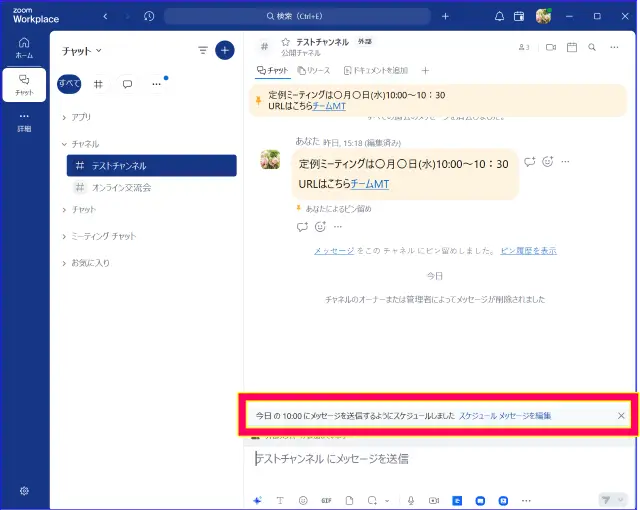Click the plus icon beside search bar
This screenshot has height=510, width=640.
pyautogui.click(x=445, y=16)
